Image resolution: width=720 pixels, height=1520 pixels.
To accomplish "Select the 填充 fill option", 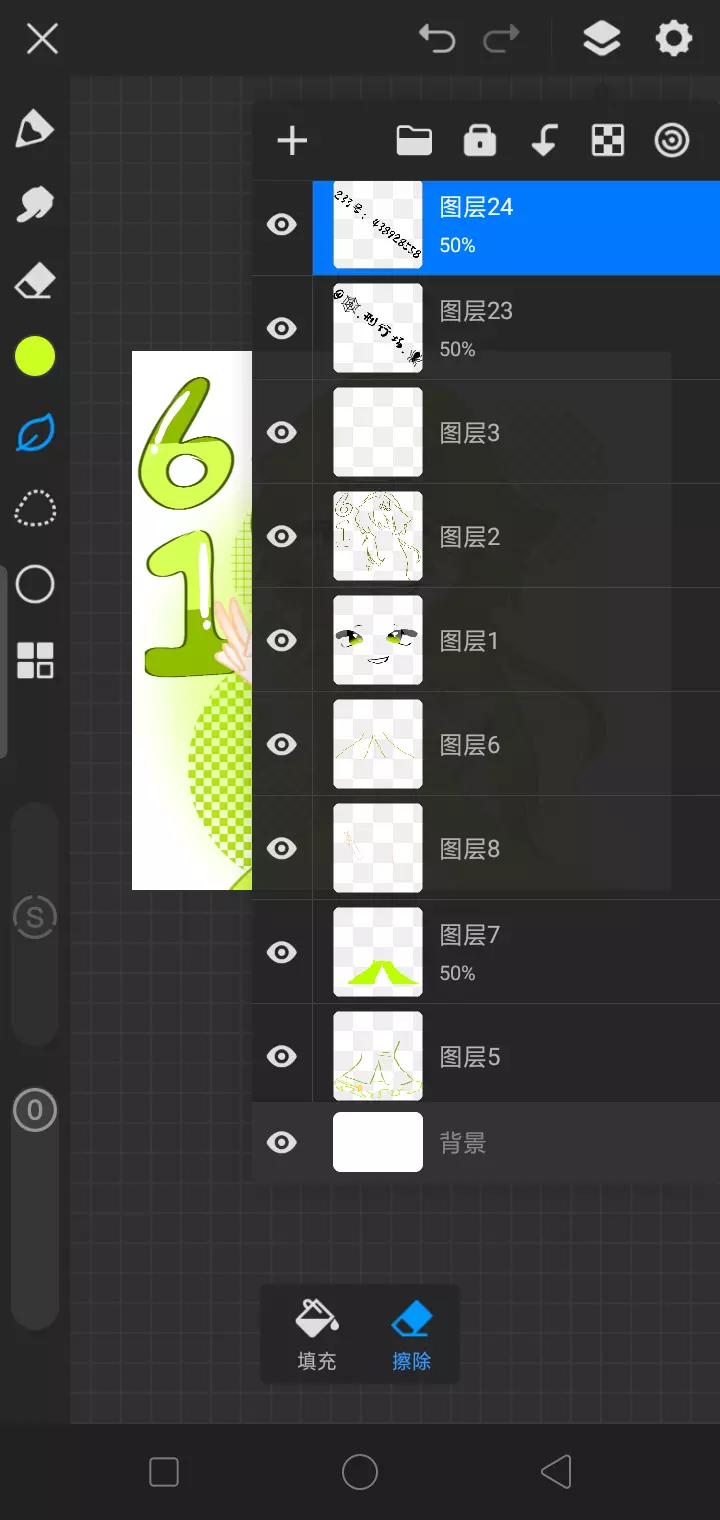I will coord(317,1334).
